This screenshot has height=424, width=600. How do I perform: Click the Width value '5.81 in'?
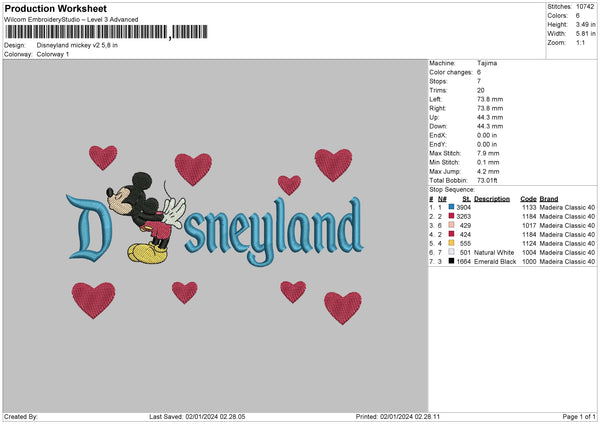585,34
